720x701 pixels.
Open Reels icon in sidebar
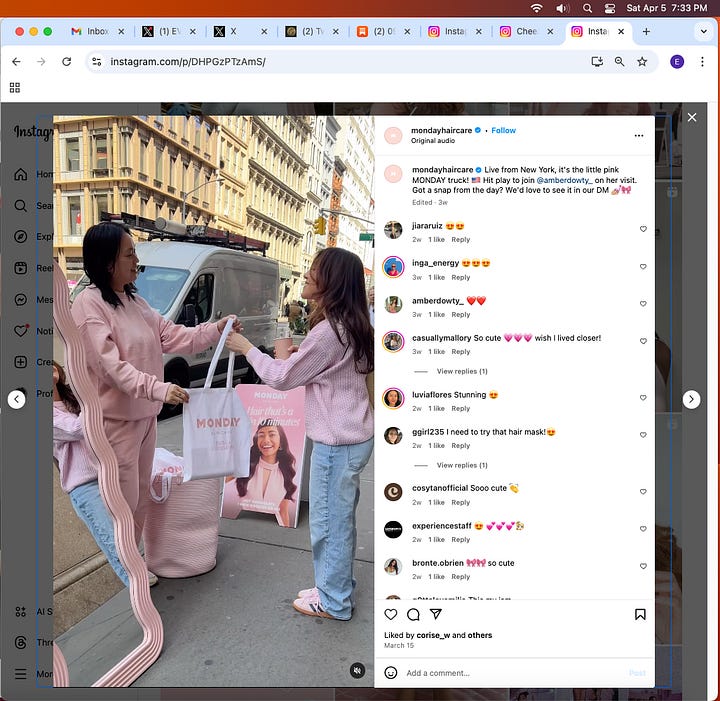20,268
